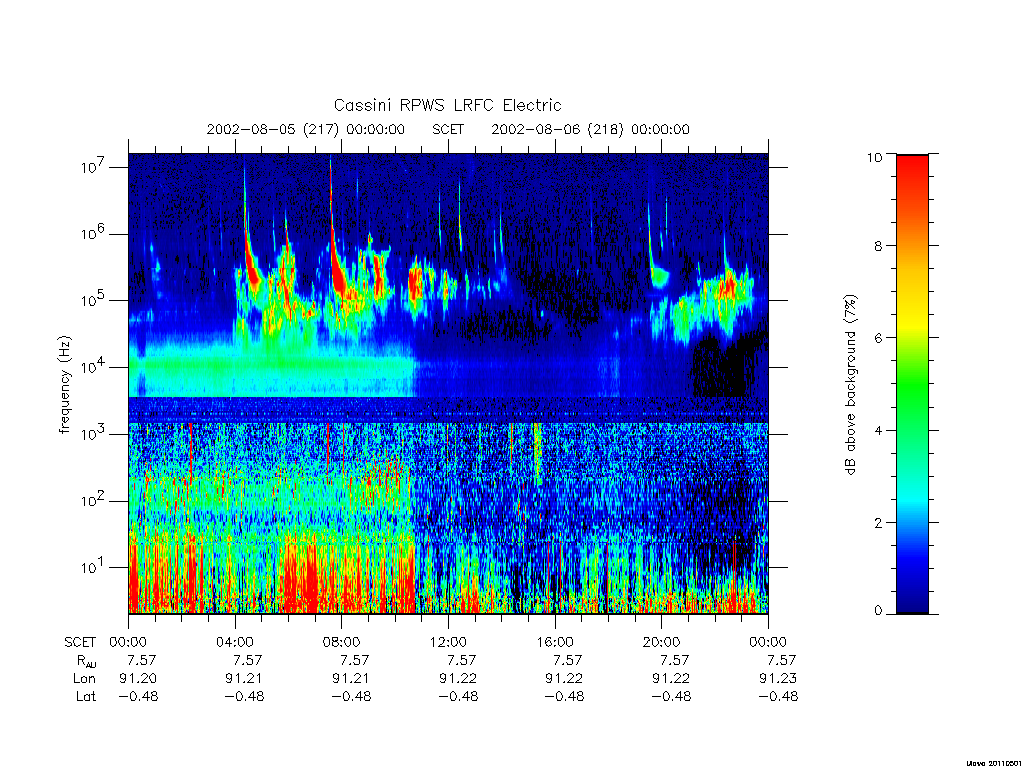This screenshot has width=1024, height=768.
Task: Click the green middle of the colorbar
Action: [912, 385]
